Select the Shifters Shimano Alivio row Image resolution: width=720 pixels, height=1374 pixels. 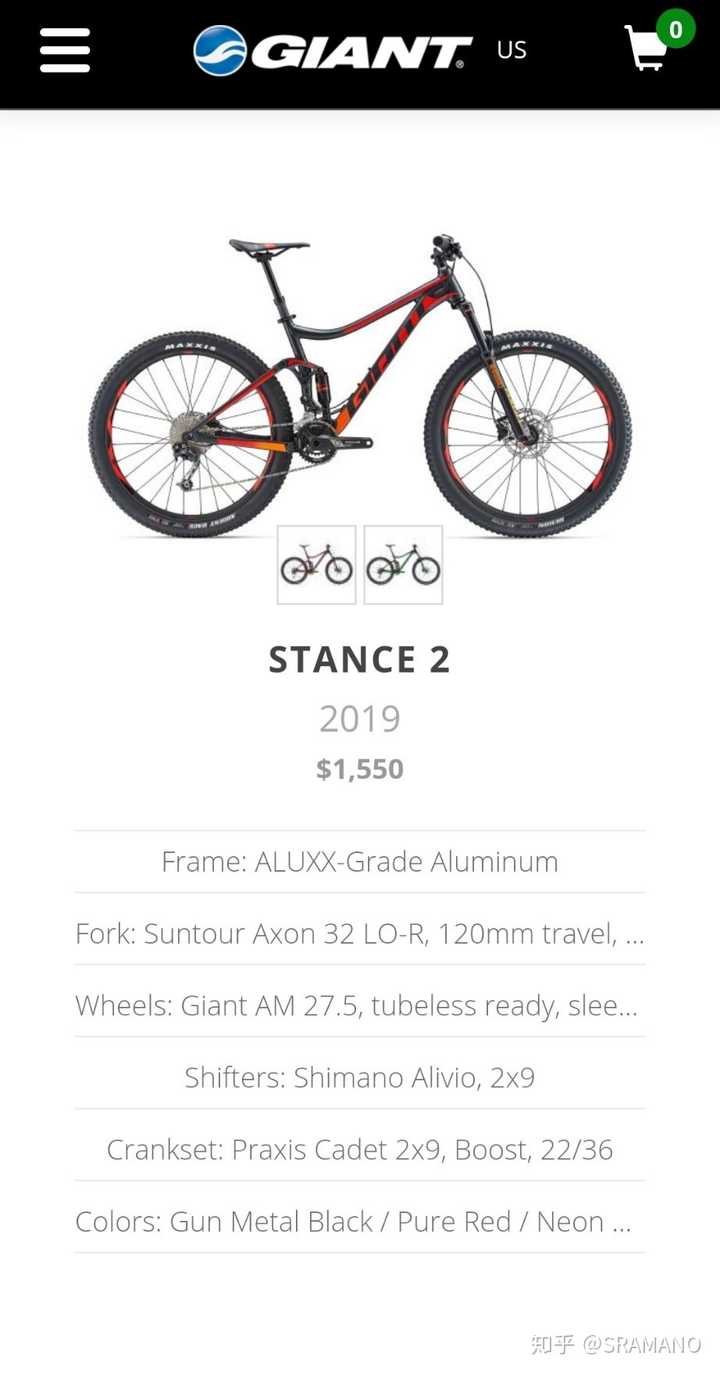coord(360,1078)
